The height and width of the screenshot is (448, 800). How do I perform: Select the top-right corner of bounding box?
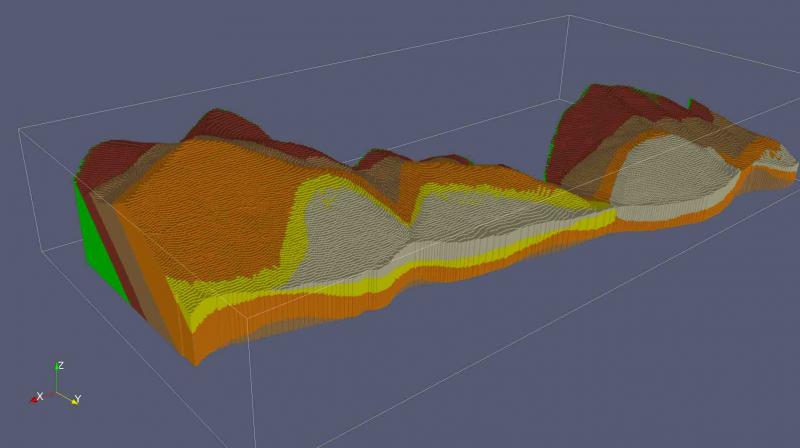tap(570, 16)
